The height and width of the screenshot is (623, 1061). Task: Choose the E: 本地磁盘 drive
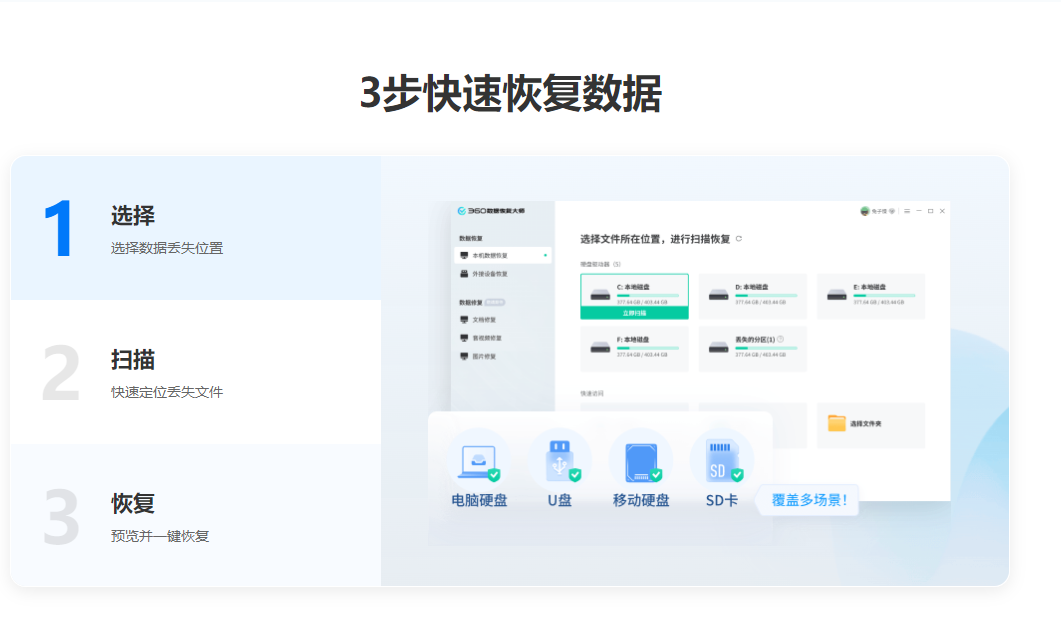[870, 296]
